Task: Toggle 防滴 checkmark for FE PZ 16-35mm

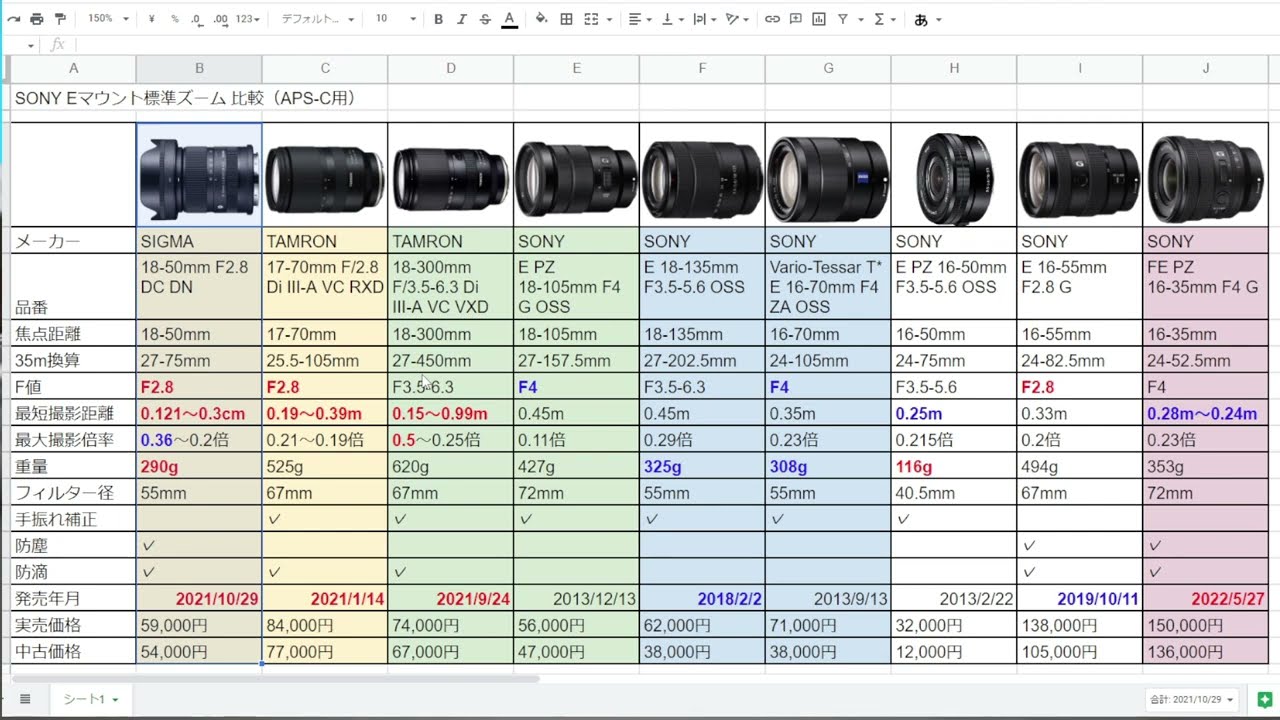Action: [x=1155, y=572]
